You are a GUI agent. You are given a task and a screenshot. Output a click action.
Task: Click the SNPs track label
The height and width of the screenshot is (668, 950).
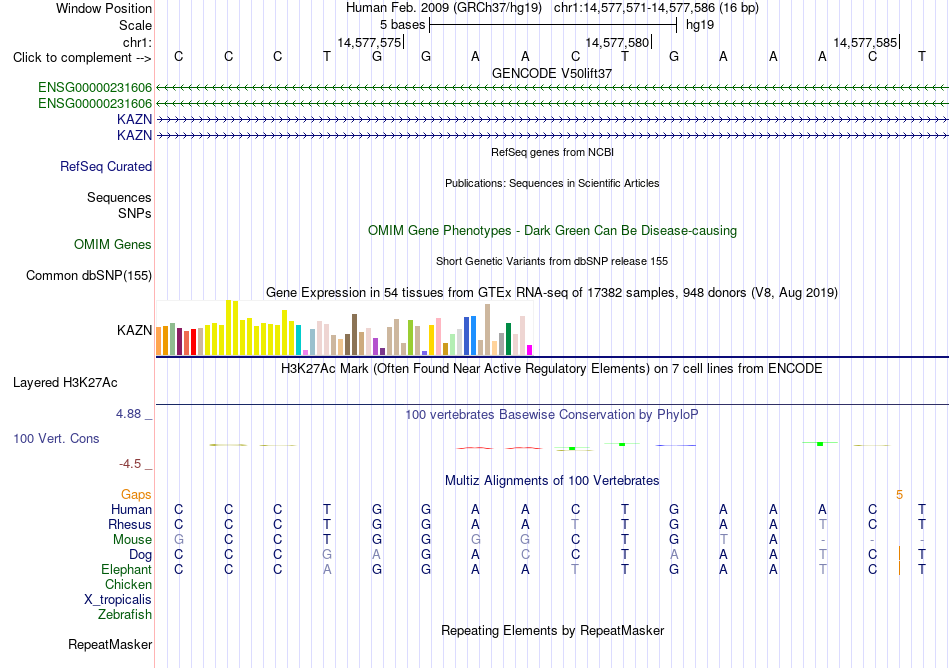[x=135, y=213]
